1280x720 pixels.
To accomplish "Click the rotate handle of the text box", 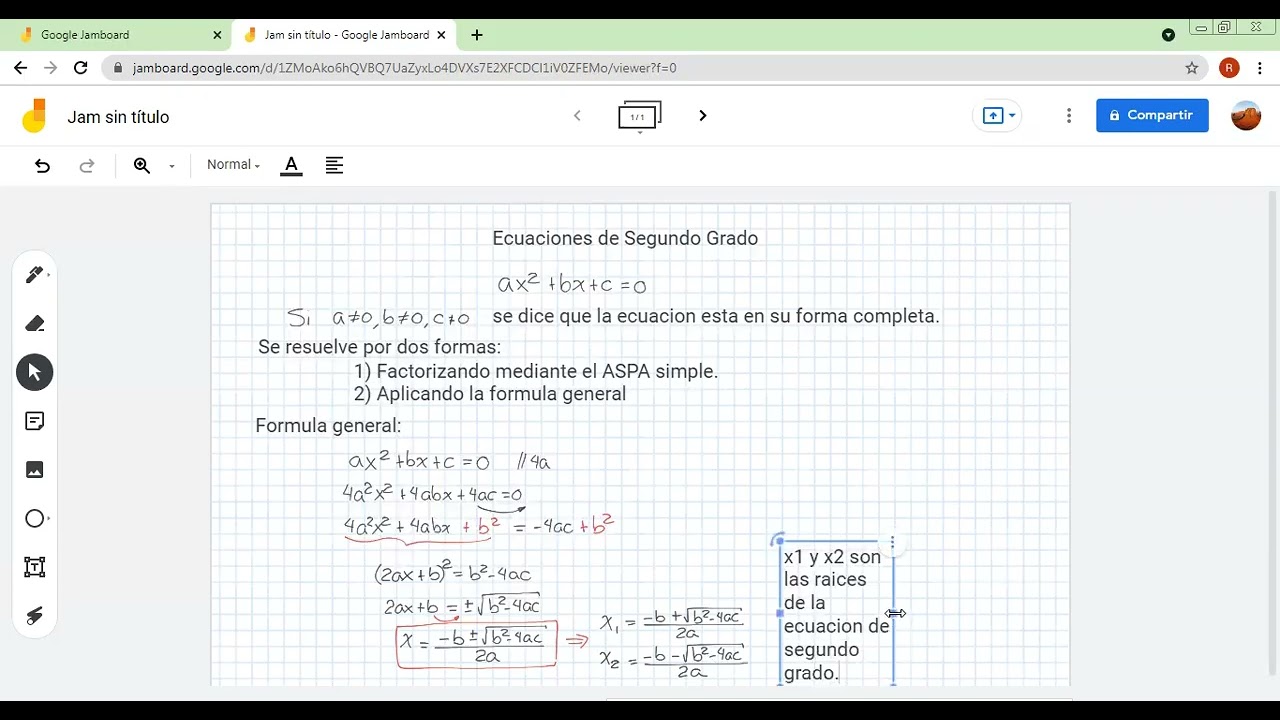I will [777, 541].
